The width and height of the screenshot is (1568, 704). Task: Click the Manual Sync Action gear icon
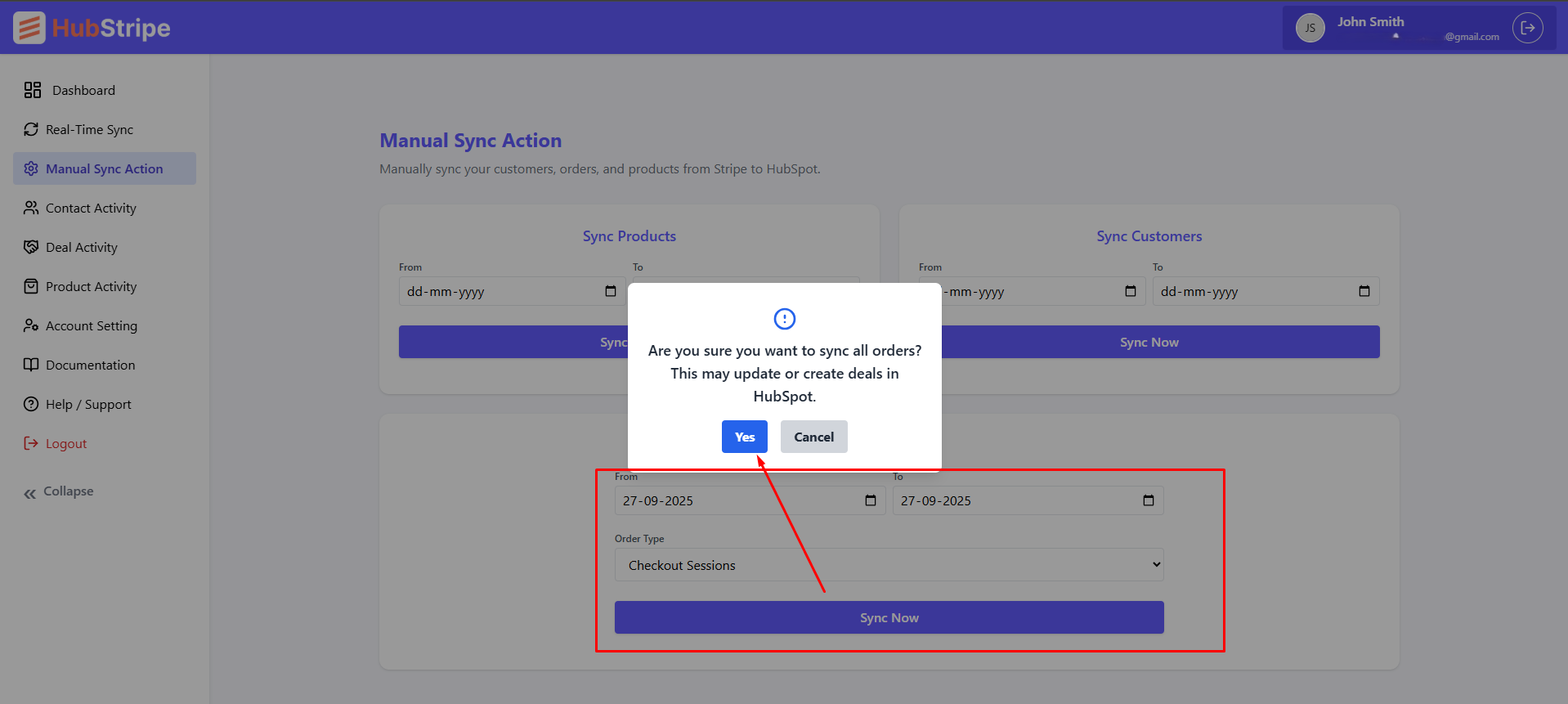31,168
